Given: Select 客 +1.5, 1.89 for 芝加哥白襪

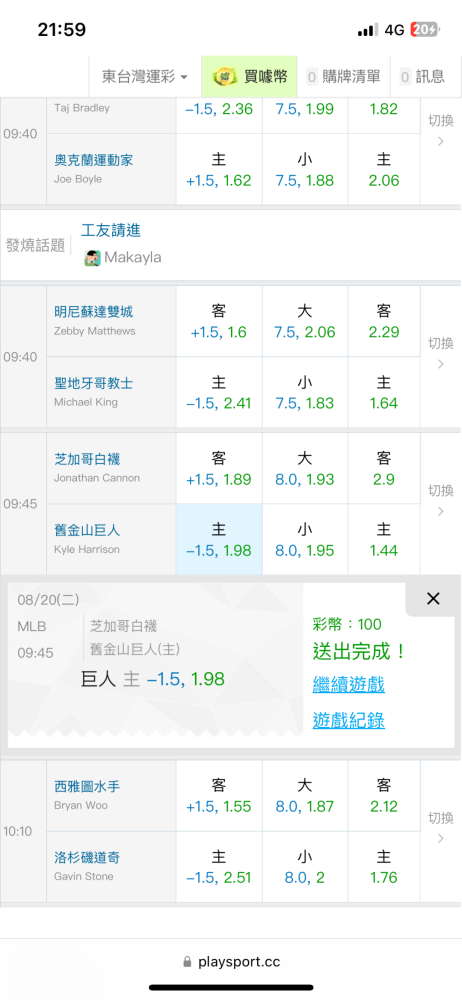Looking at the screenshot, I should pyautogui.click(x=219, y=468).
